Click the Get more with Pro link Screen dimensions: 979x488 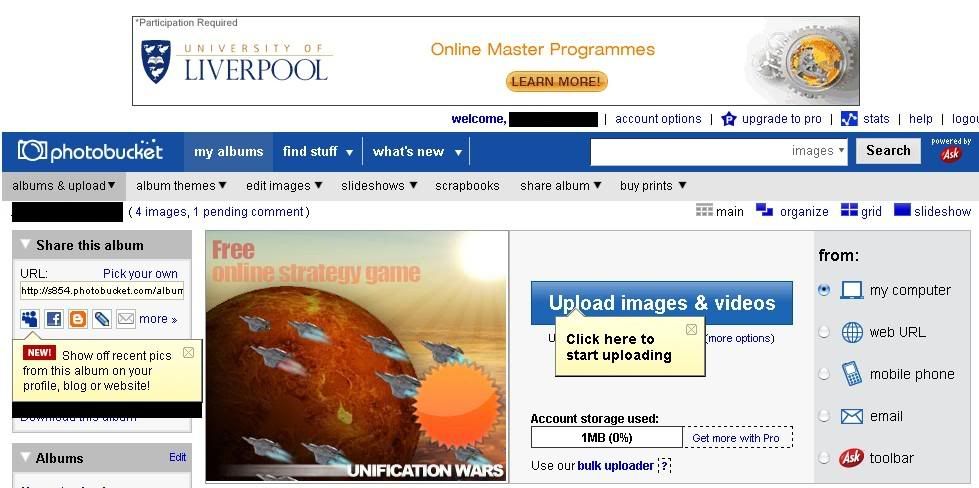pos(736,438)
